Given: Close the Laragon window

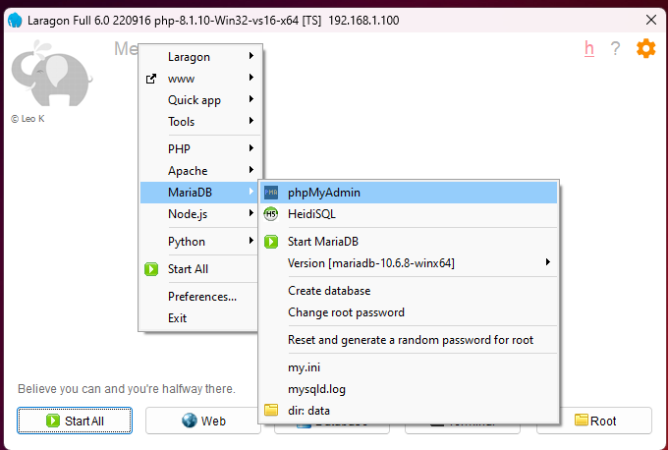Looking at the screenshot, I should click(651, 20).
